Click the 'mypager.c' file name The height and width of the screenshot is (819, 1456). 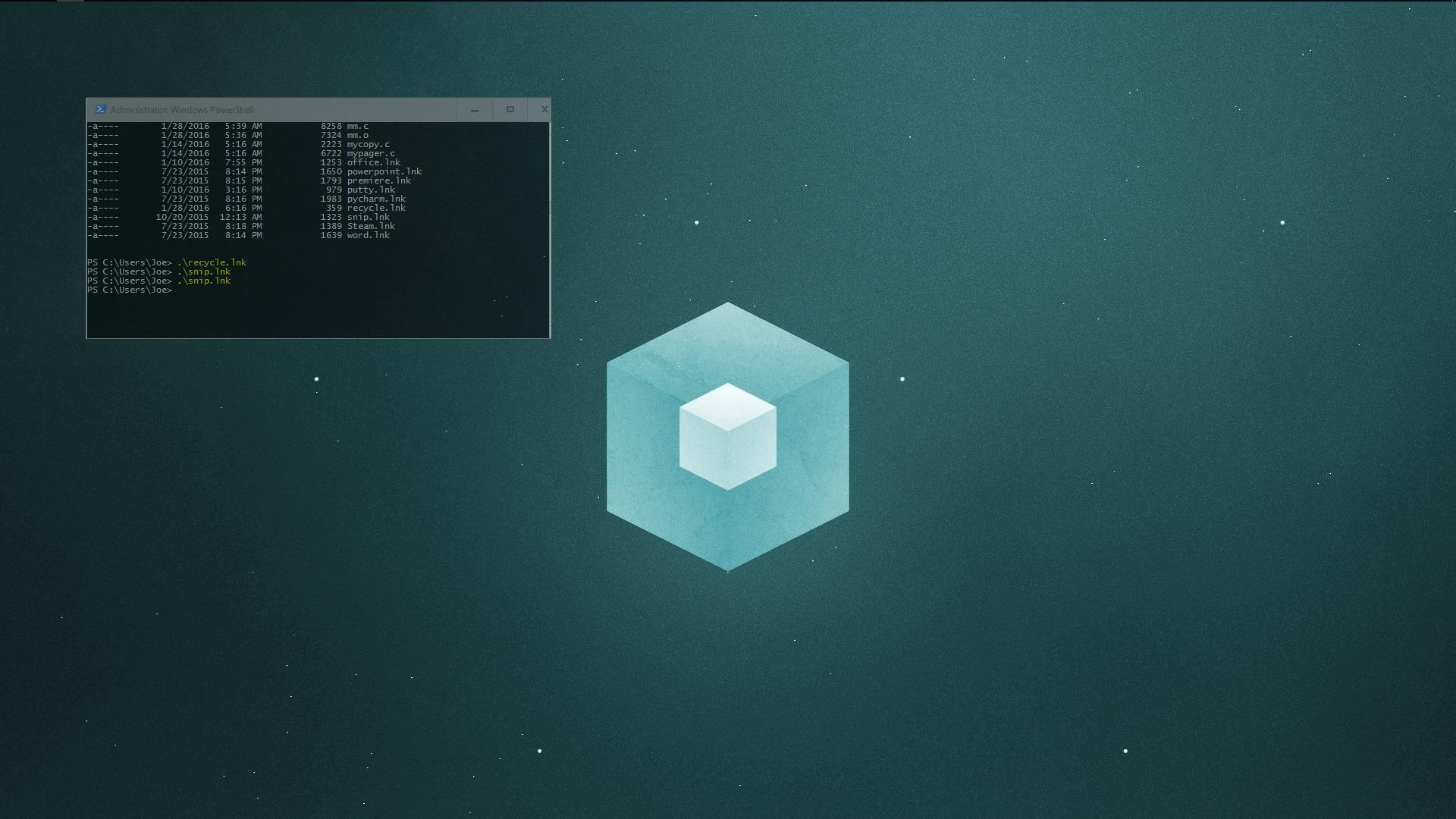point(371,154)
